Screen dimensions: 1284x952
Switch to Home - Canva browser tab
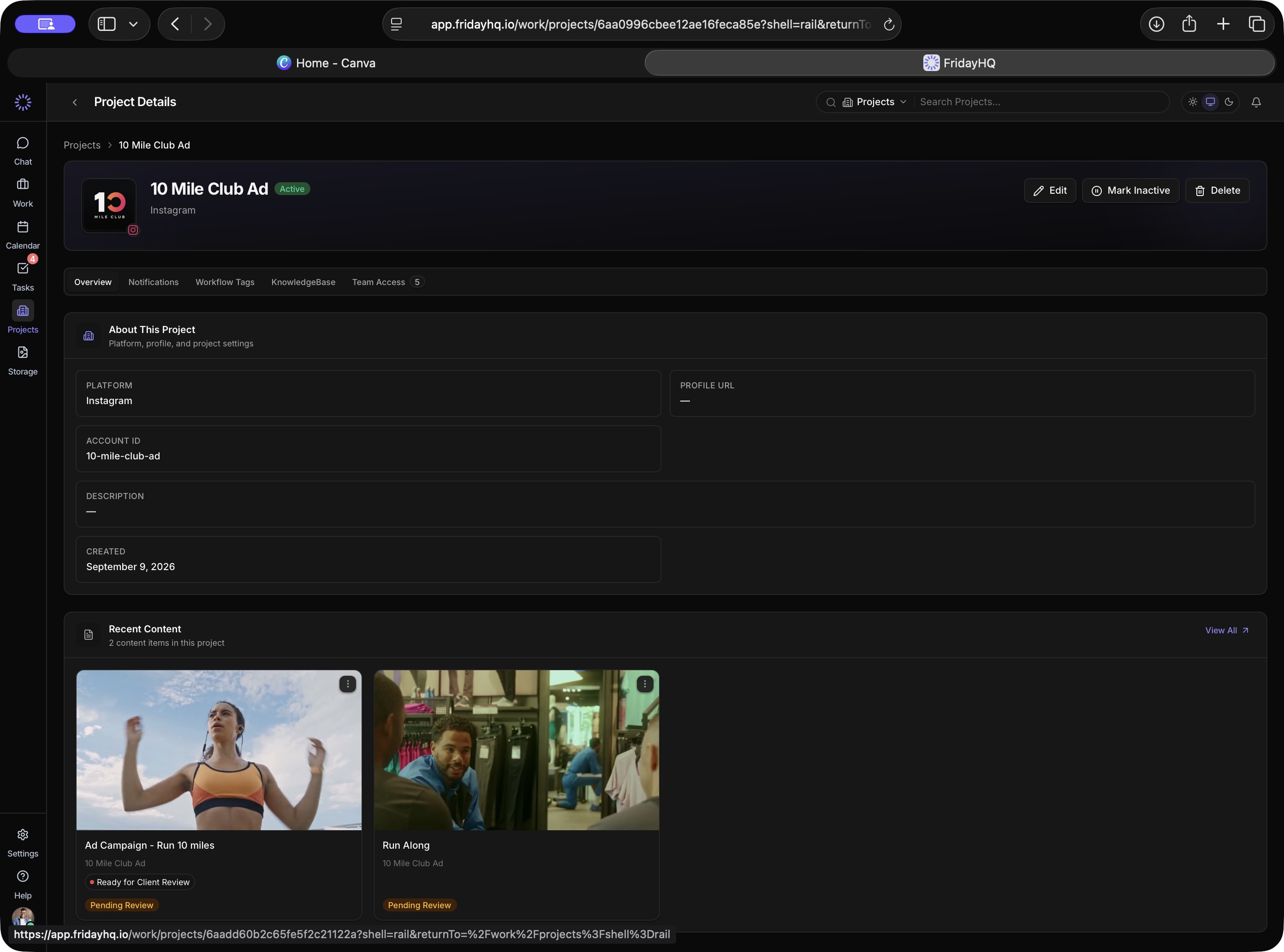[x=326, y=63]
